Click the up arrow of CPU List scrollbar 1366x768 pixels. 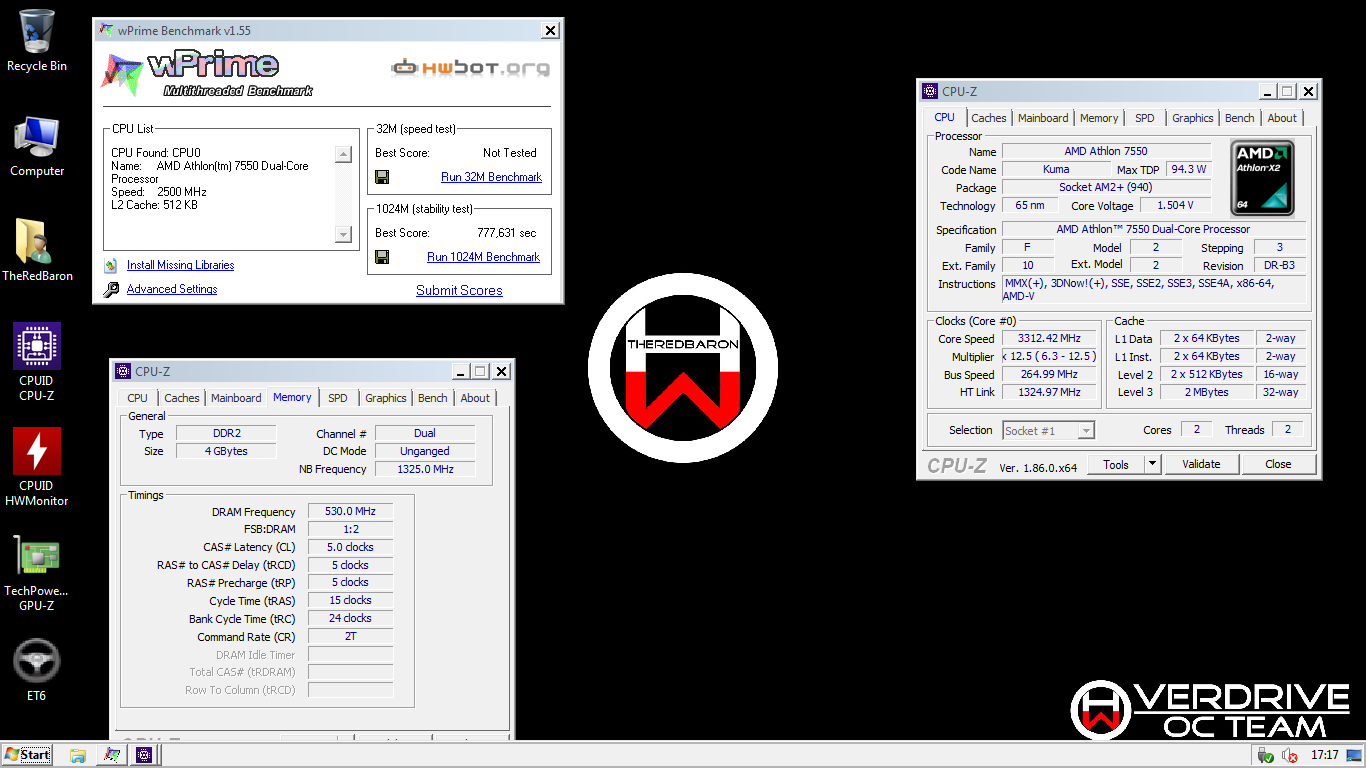[343, 154]
